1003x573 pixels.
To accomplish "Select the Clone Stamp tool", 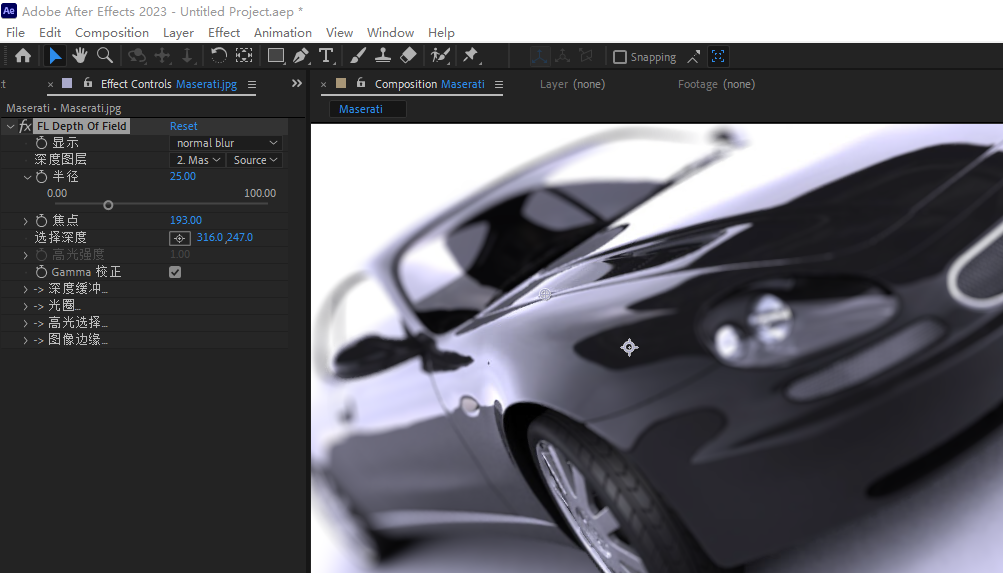I will click(383, 56).
